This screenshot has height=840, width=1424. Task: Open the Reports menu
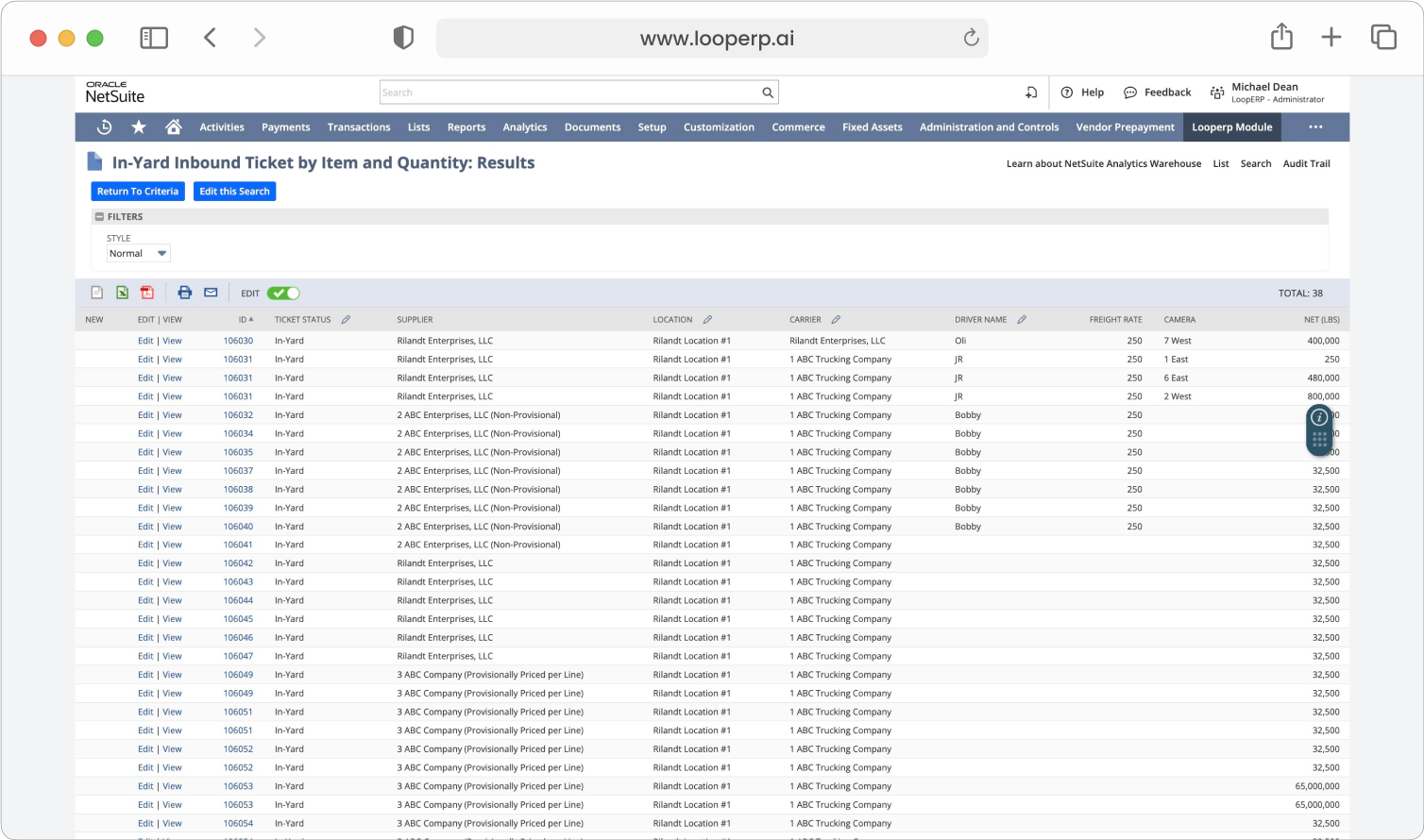(466, 127)
